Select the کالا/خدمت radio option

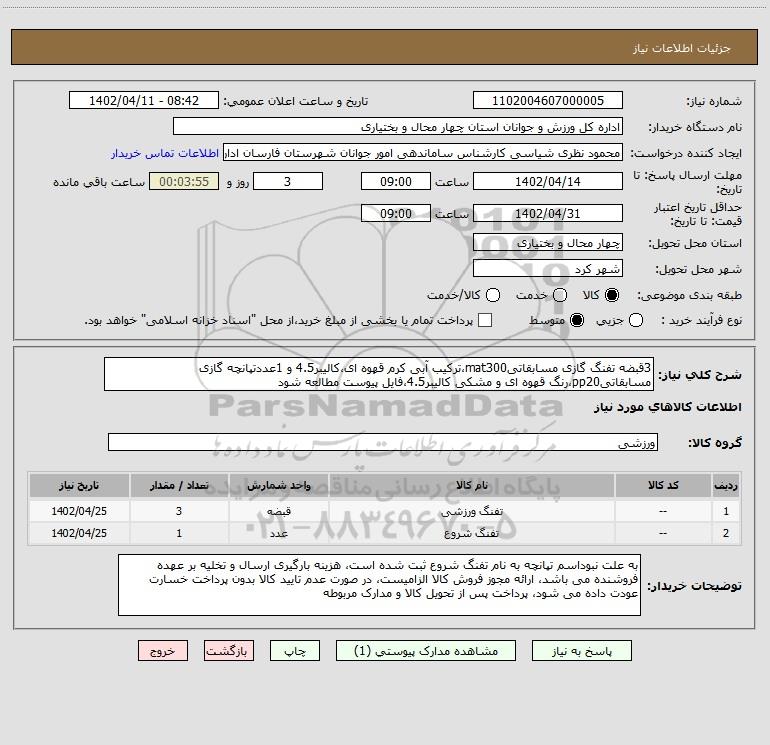493,295
